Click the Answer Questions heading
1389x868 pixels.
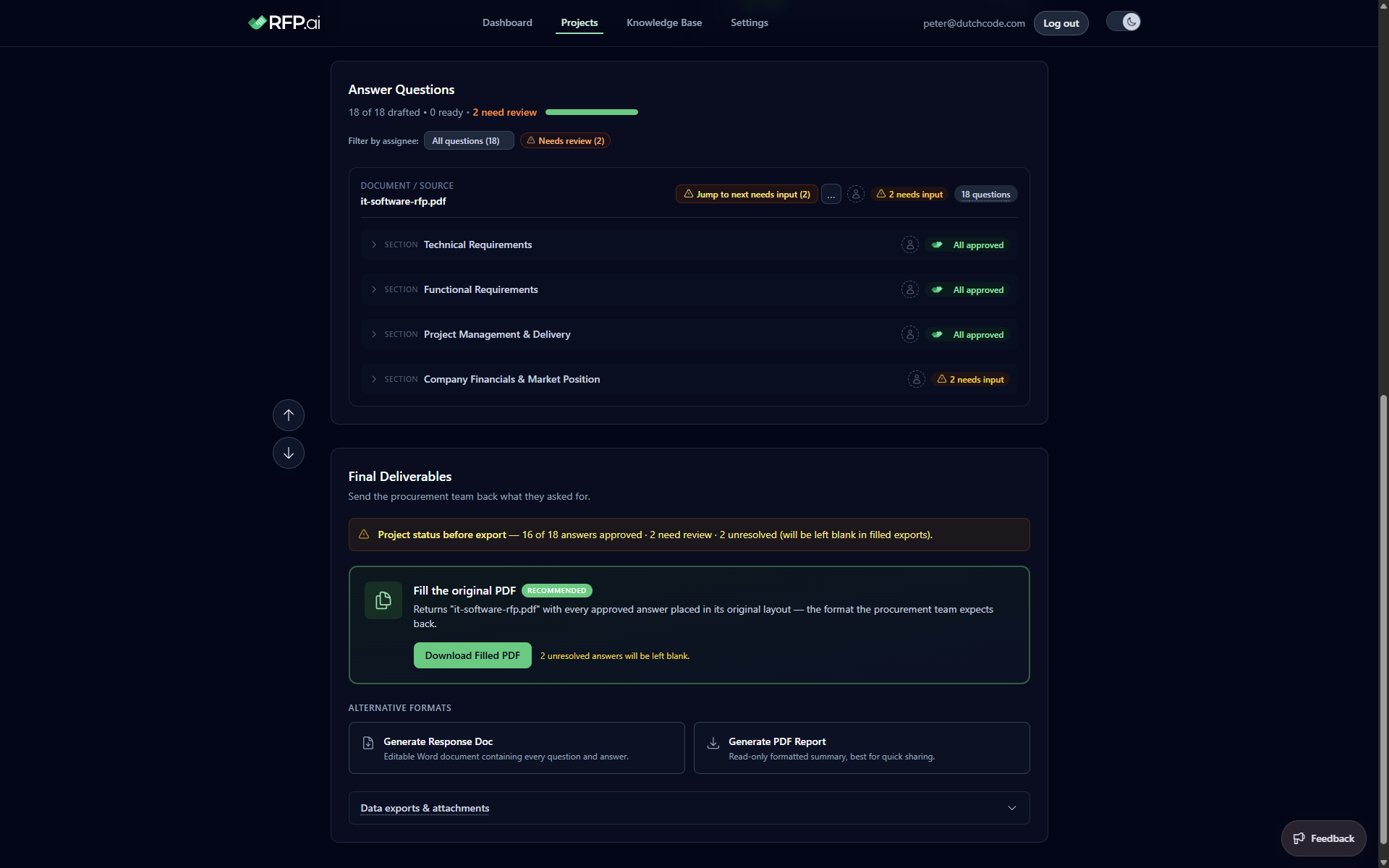pyautogui.click(x=402, y=90)
